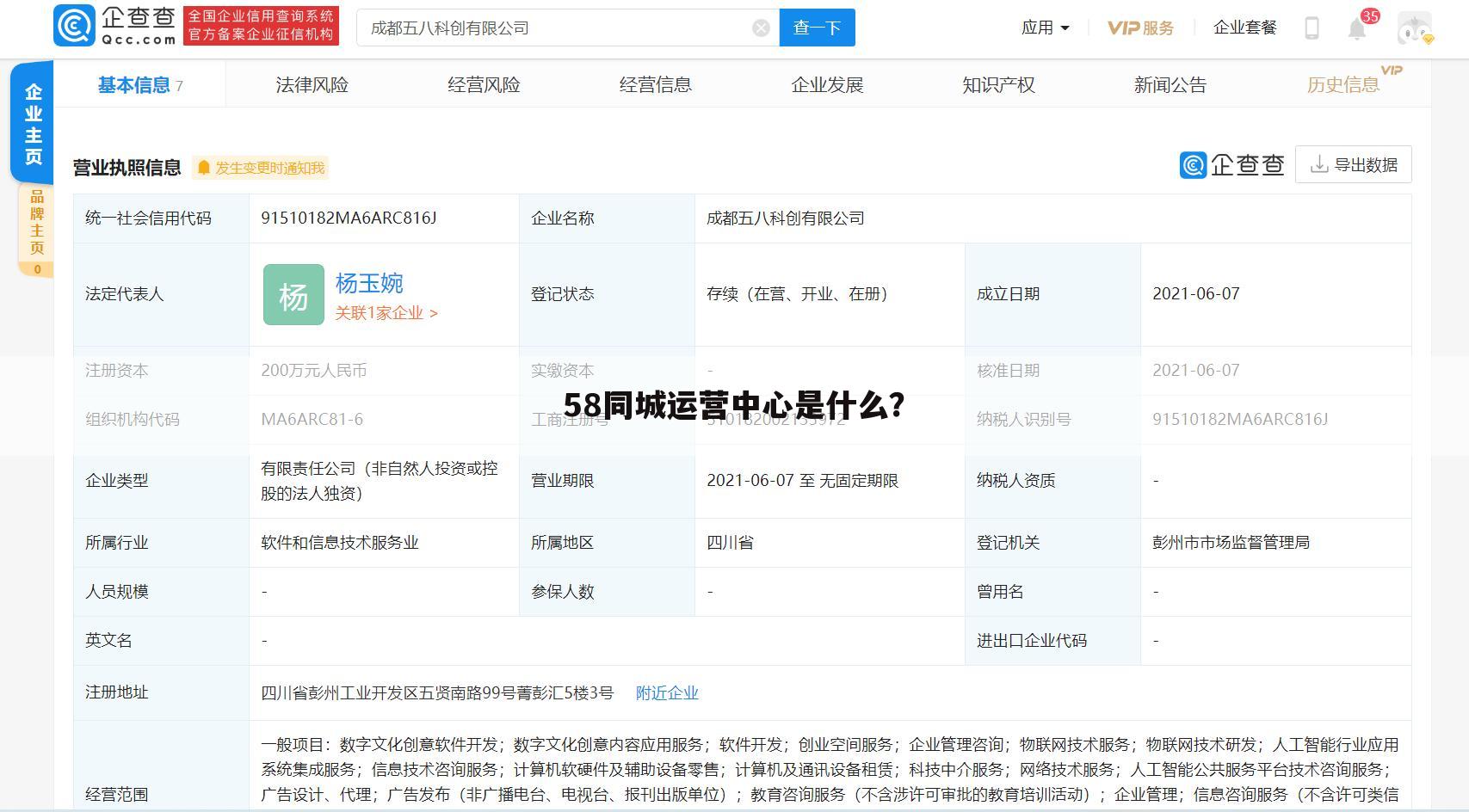Open 企业套餐 link
This screenshot has height=812, width=1469.
[x=1244, y=28]
